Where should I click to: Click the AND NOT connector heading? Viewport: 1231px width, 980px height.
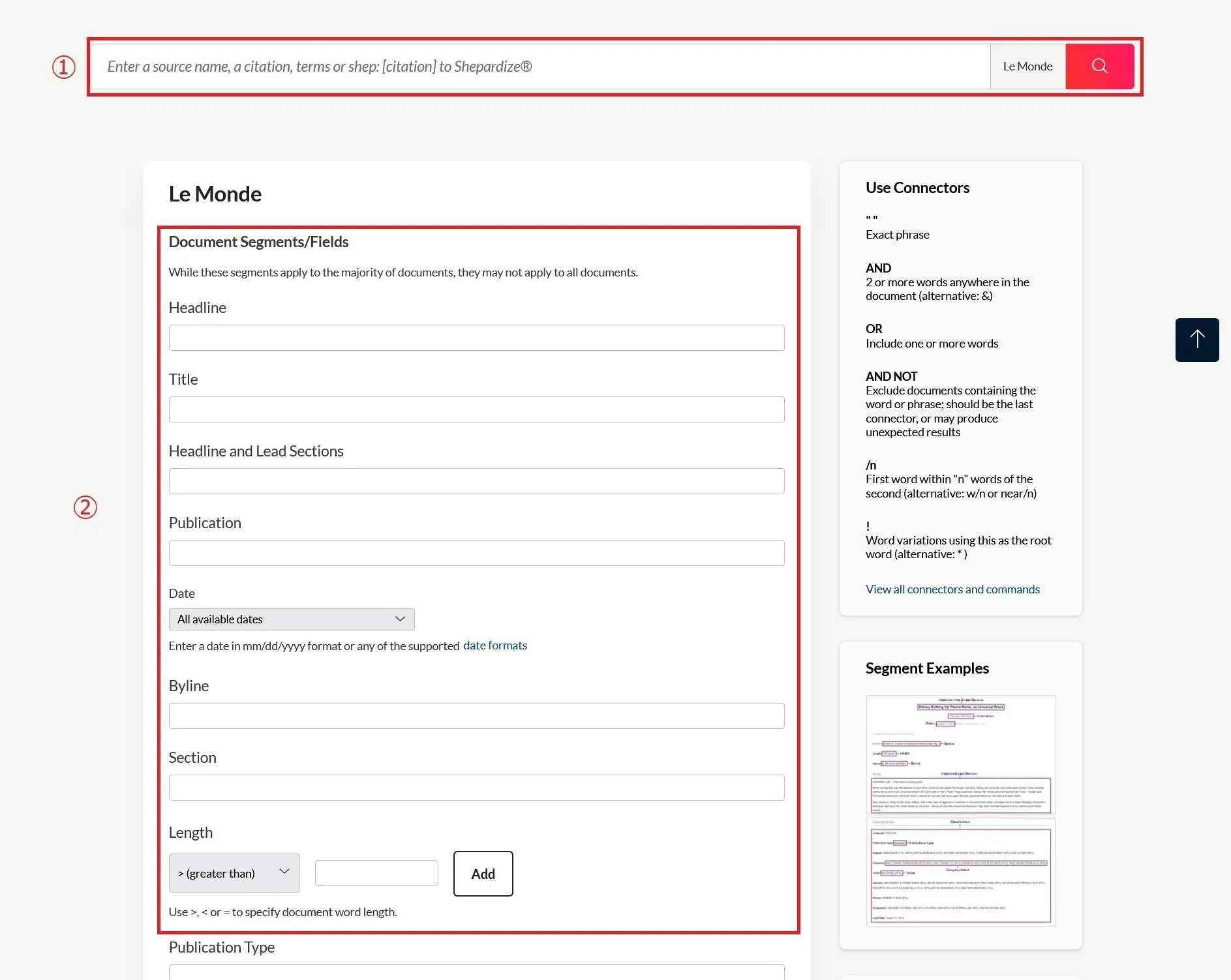point(891,376)
